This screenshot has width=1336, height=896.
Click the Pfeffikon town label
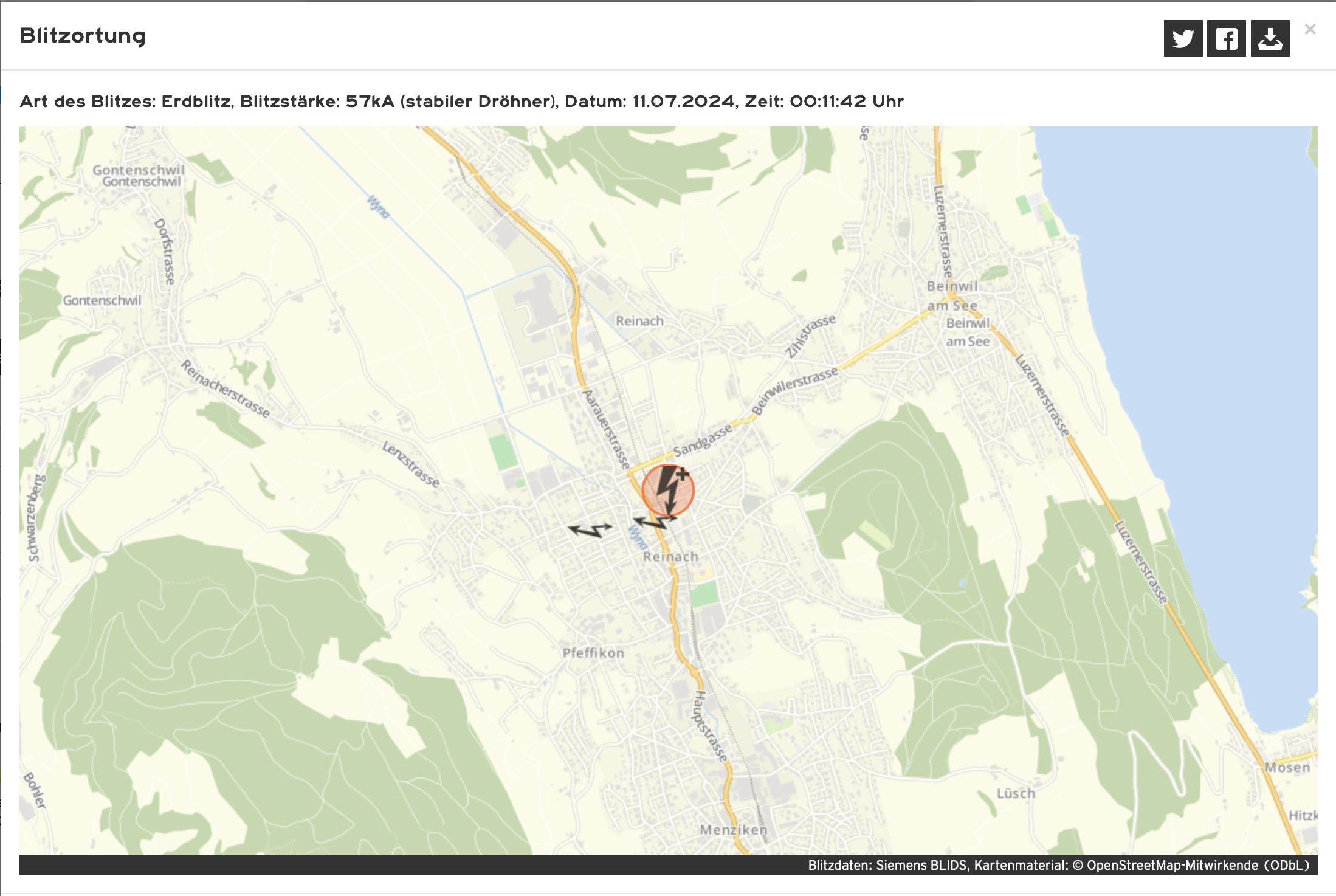[x=593, y=653]
